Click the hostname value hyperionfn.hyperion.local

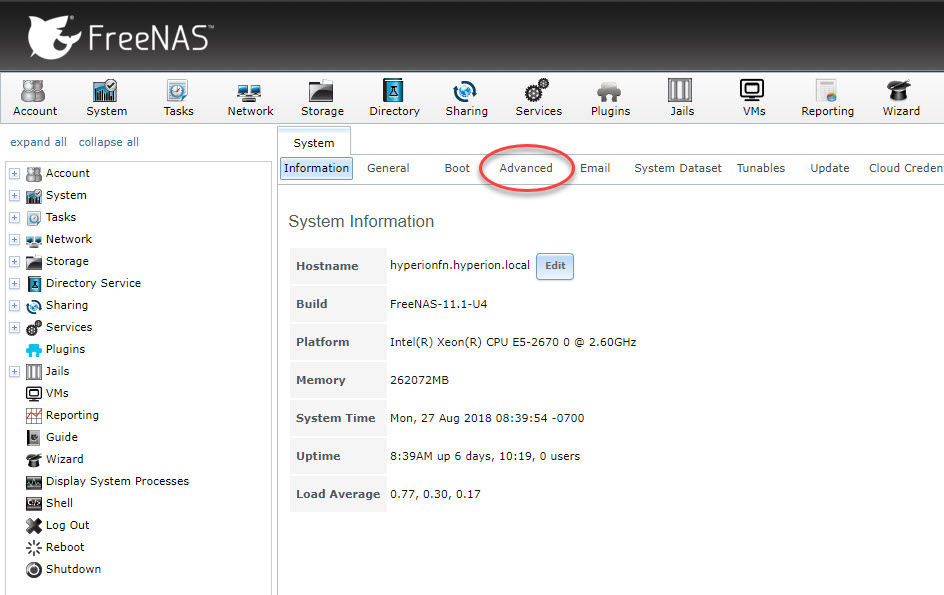[x=459, y=266]
